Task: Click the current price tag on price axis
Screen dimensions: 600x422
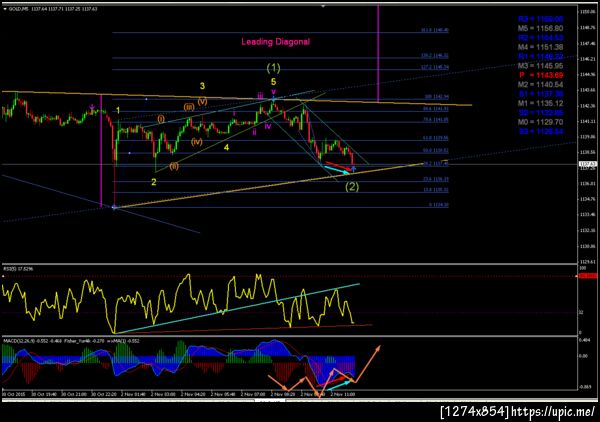Action: click(589, 164)
